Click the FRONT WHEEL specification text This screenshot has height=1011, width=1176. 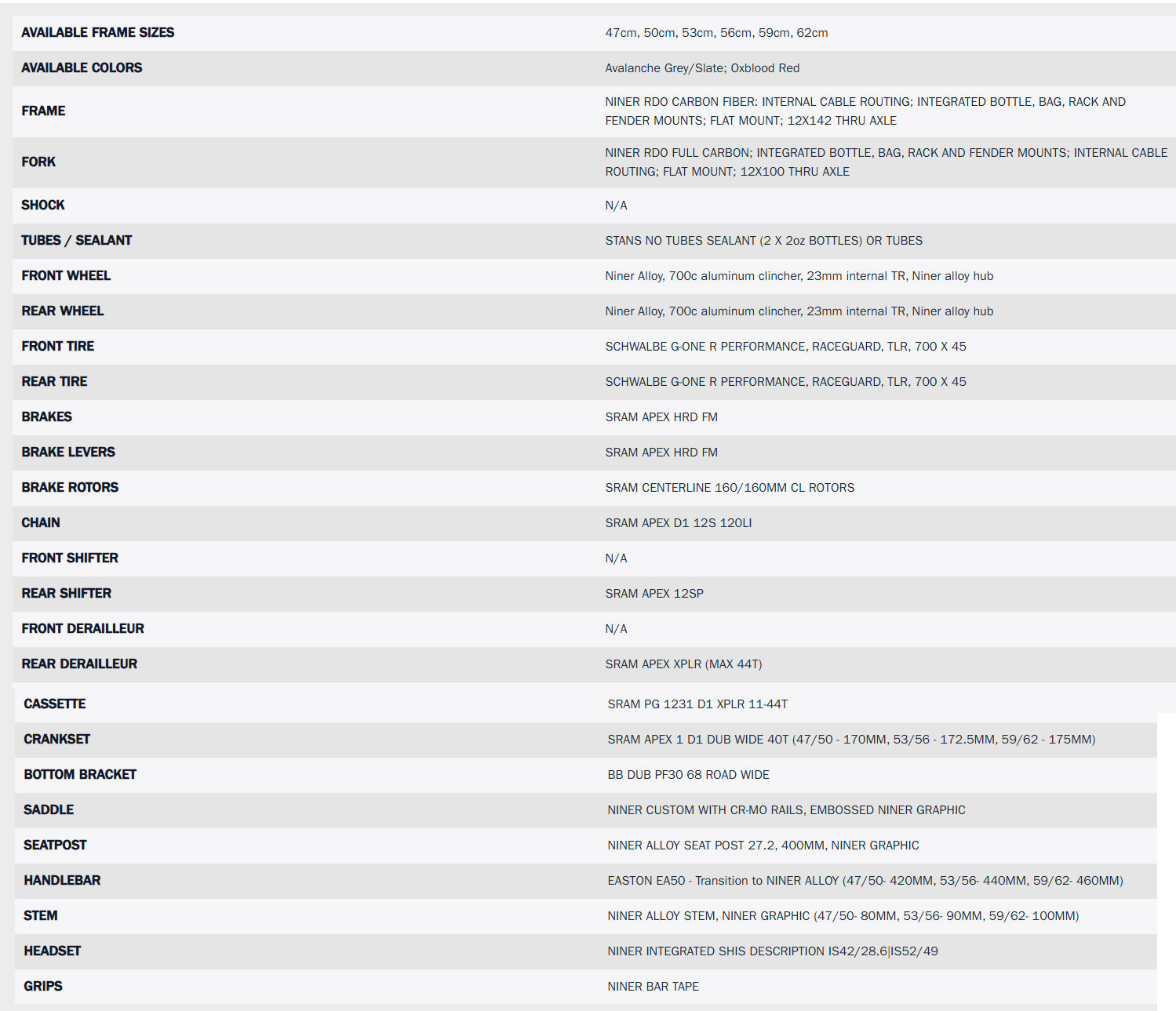point(799,276)
